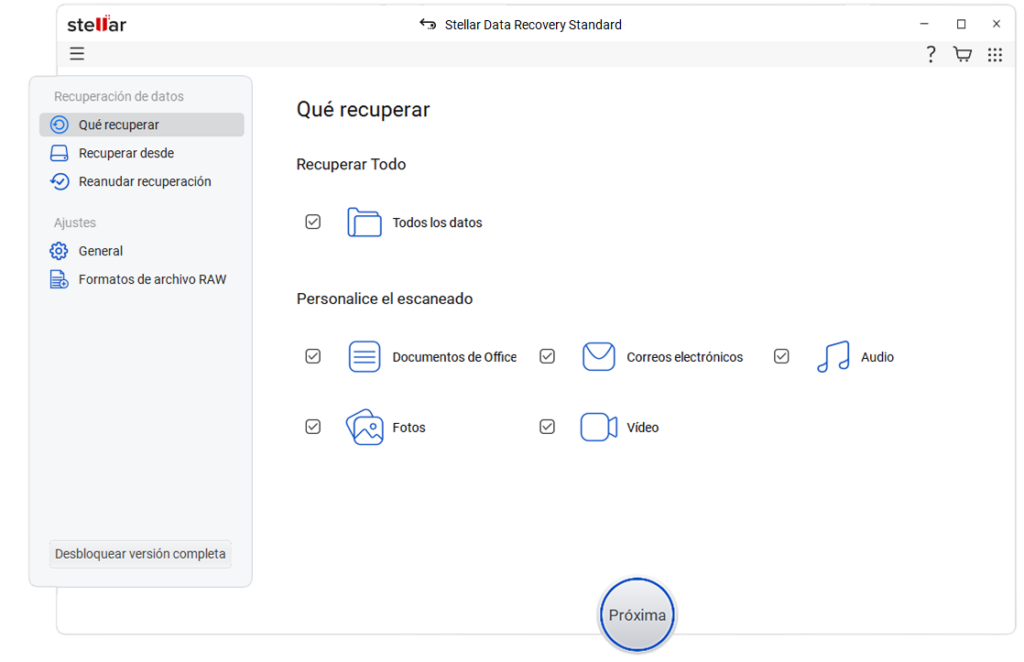Click the Correos electrónicos envelope icon
The height and width of the screenshot is (662, 1024).
598,356
